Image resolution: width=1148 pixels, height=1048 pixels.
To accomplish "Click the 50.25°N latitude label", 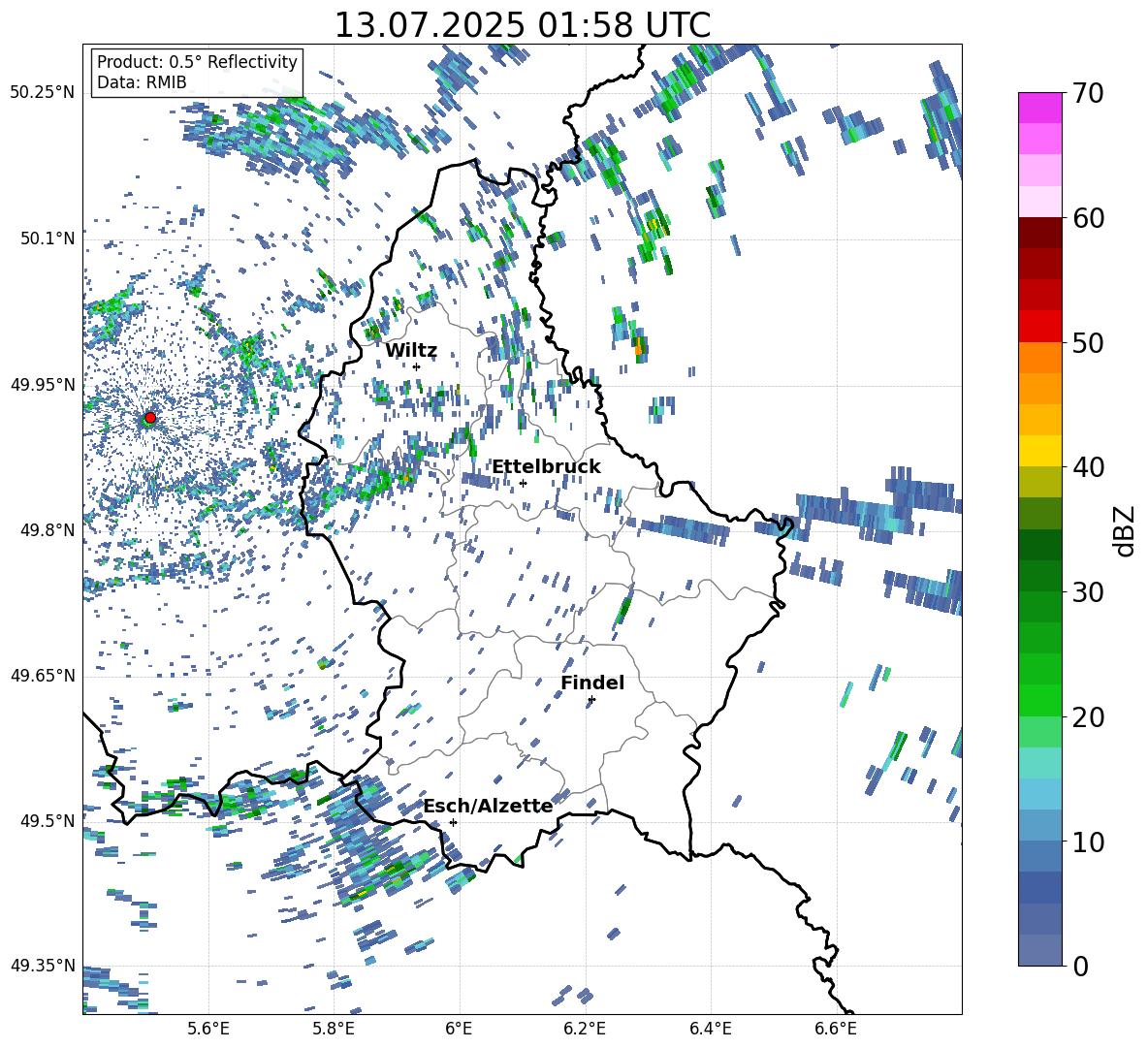I will point(43,93).
